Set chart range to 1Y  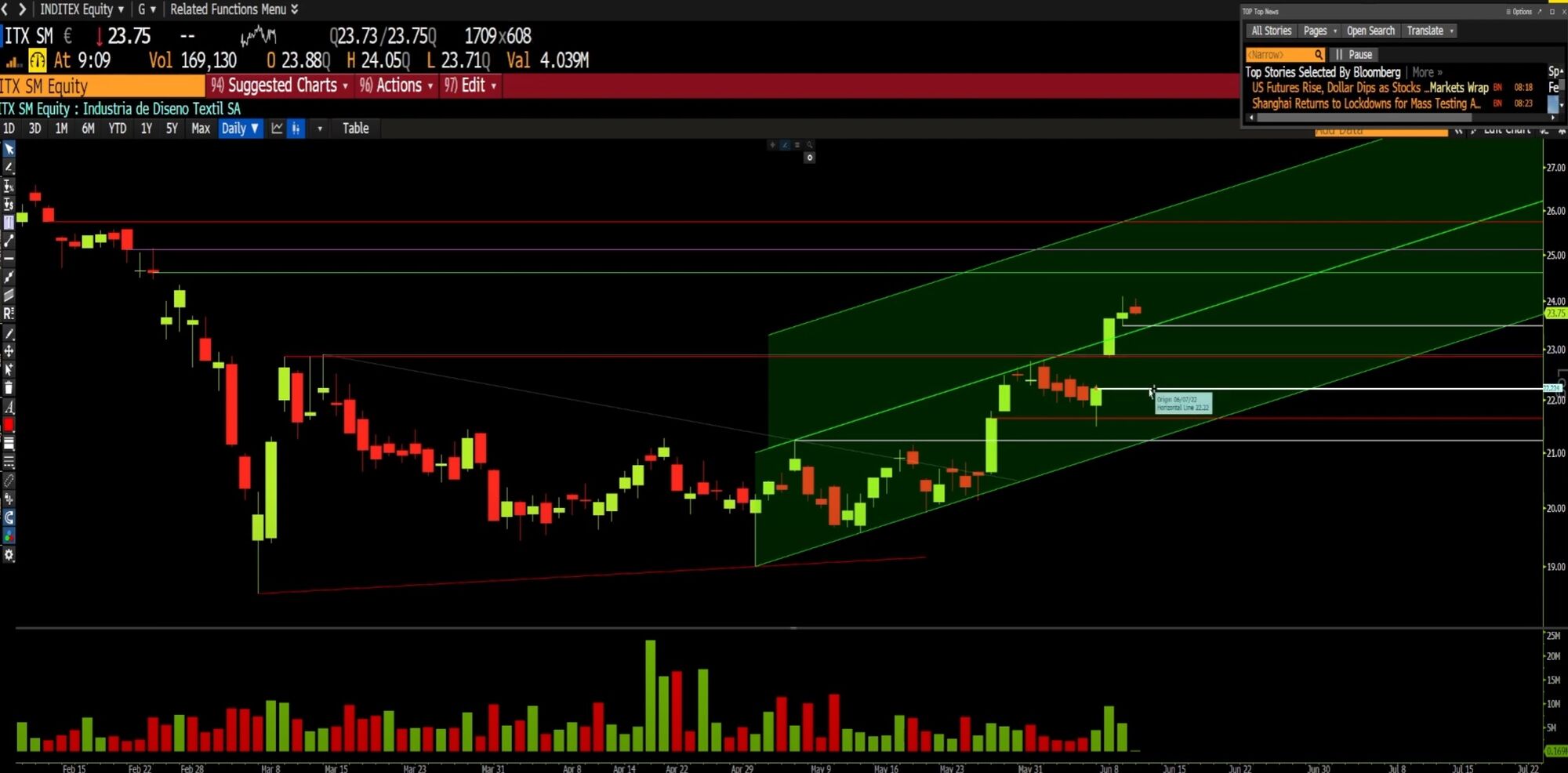click(x=147, y=129)
